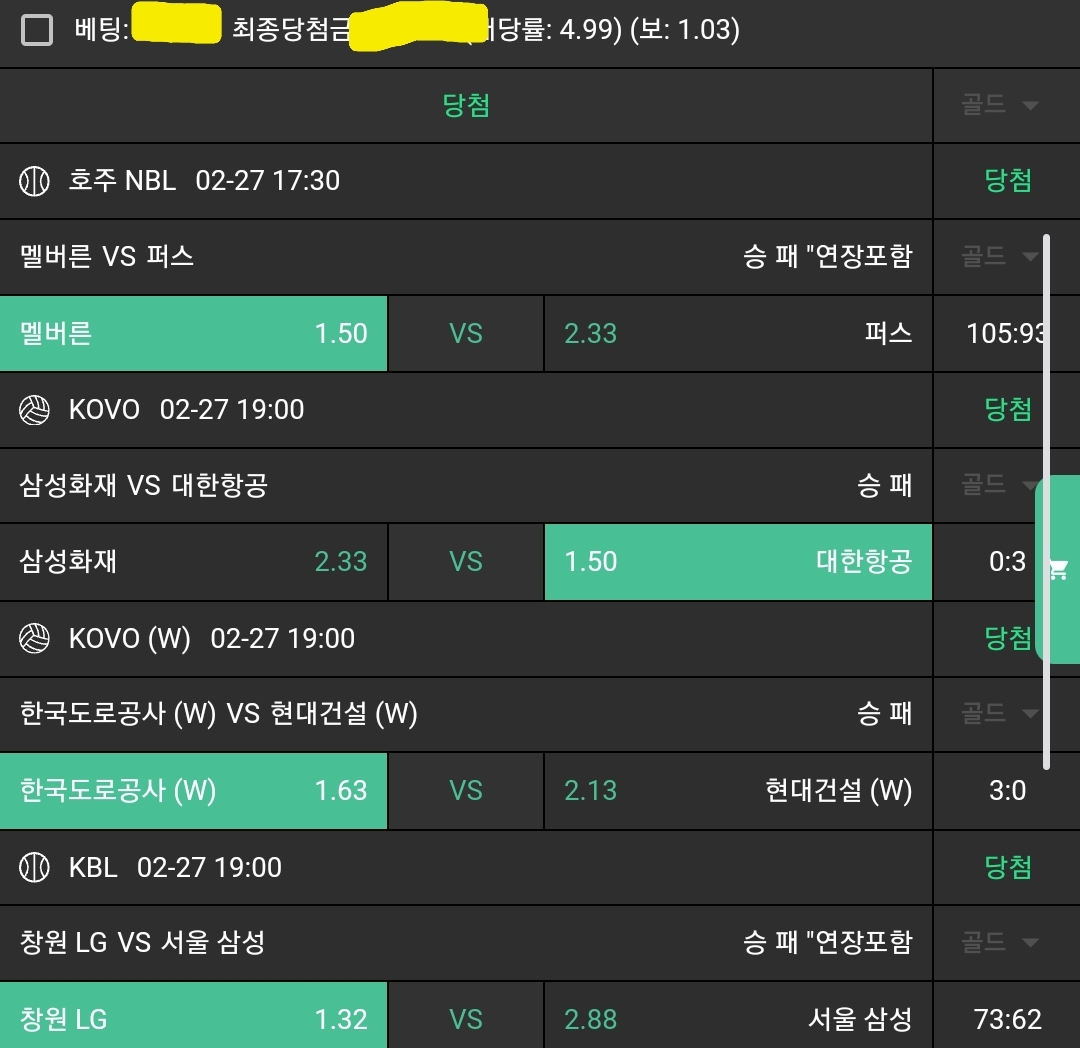This screenshot has width=1080, height=1048.
Task: Open the shopping cart side tab
Action: tap(1058, 570)
